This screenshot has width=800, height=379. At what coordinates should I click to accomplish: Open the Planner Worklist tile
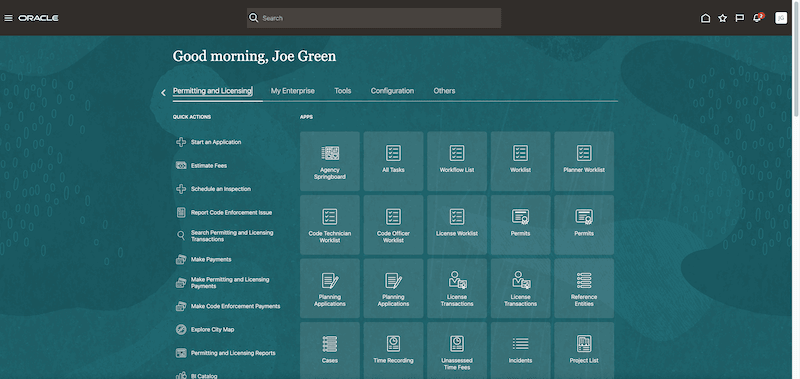584,161
